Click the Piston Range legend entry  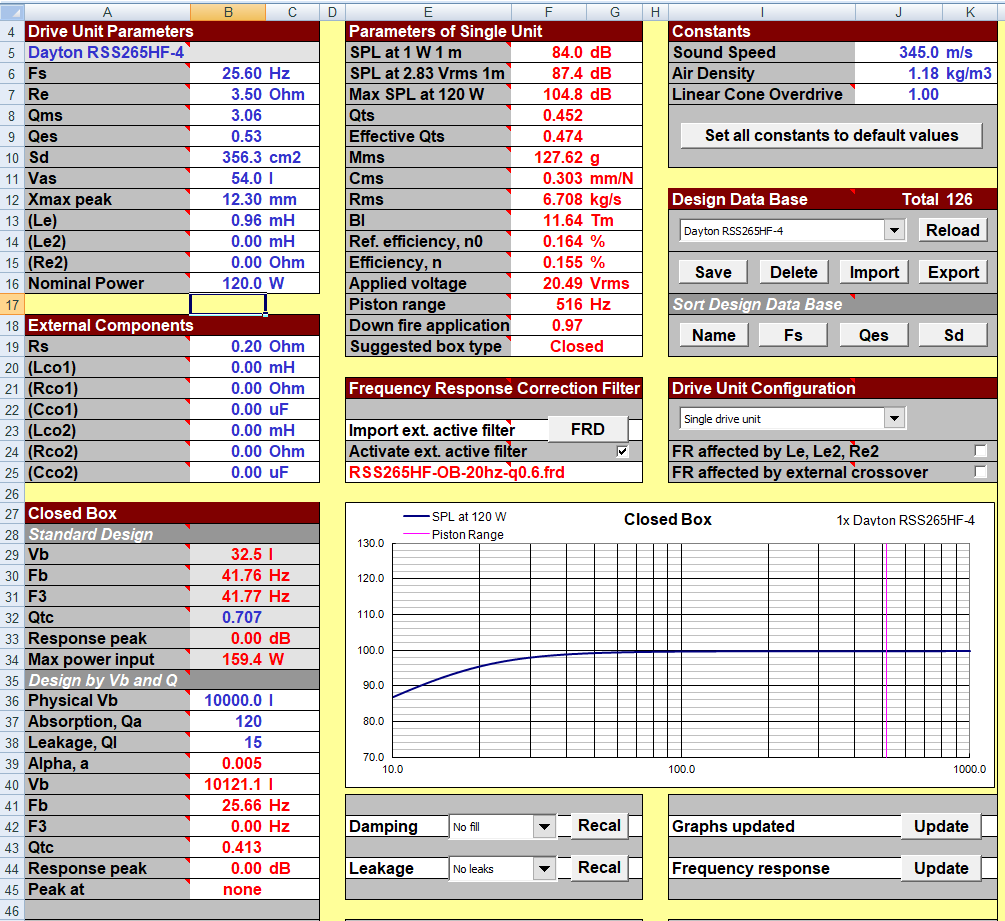(x=453, y=535)
